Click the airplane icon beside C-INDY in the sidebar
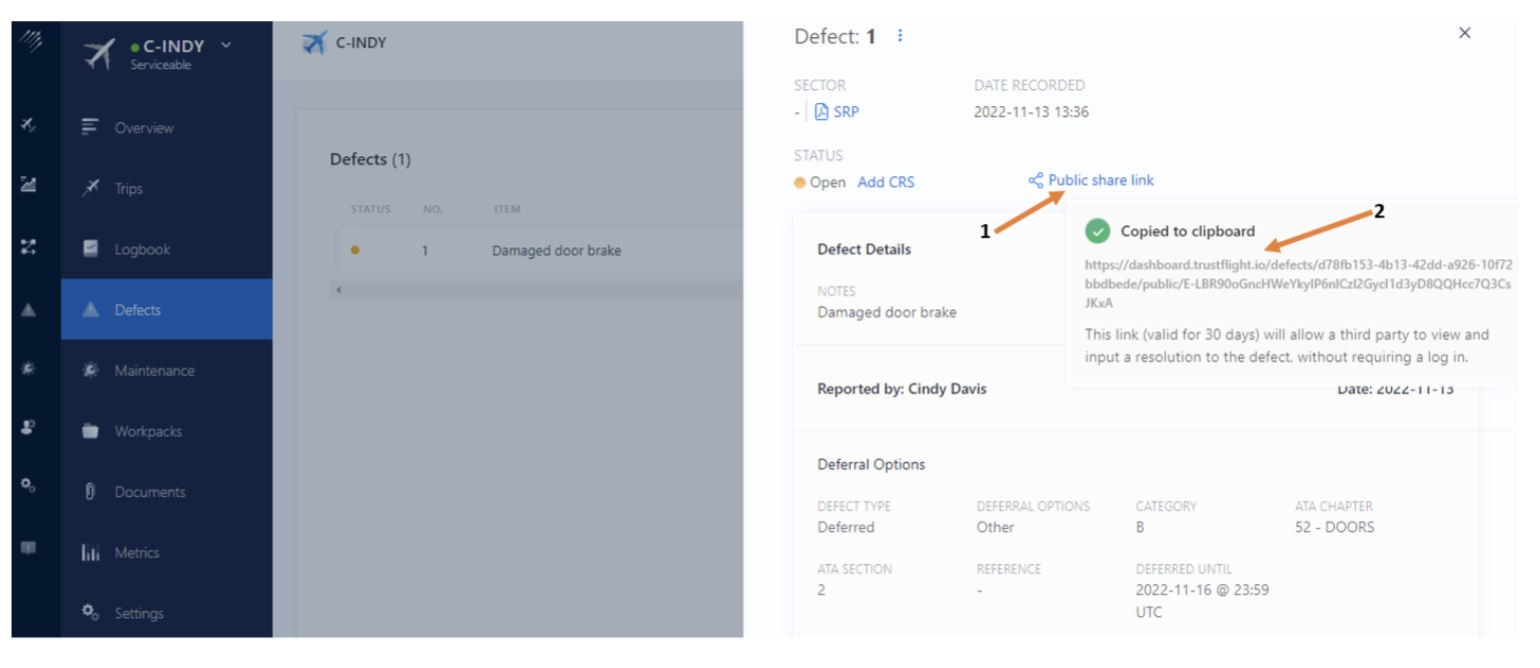Image resolution: width=1540 pixels, height=668 pixels. 99,54
